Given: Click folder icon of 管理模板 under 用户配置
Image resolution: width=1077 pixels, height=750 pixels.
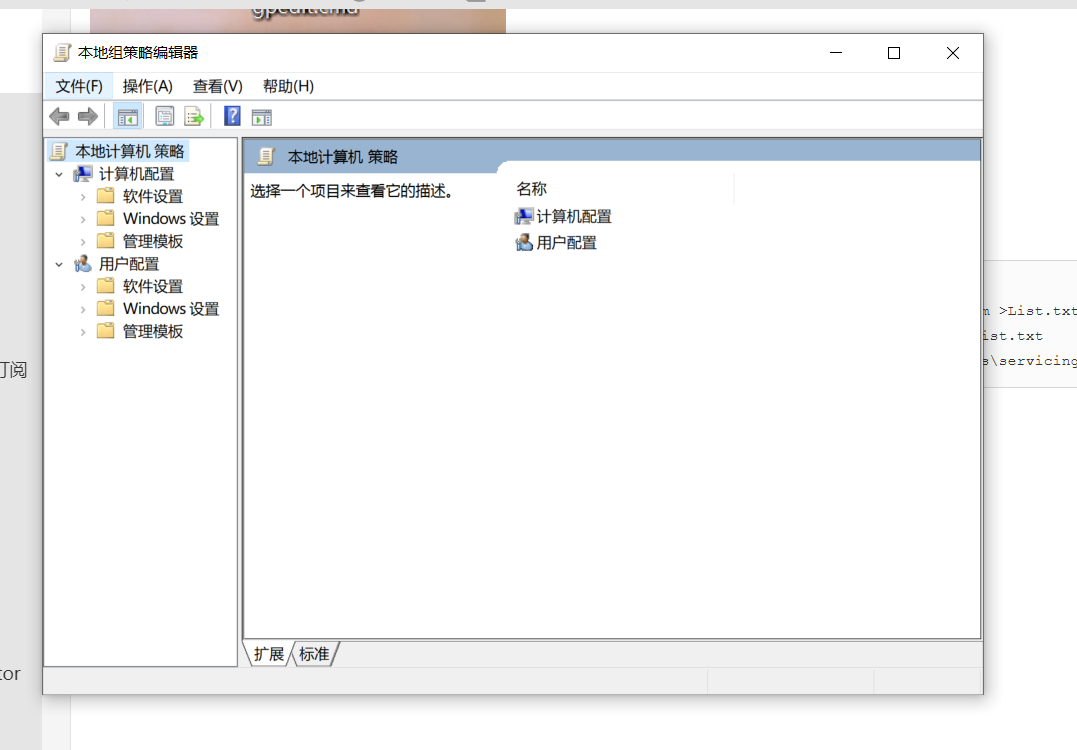Looking at the screenshot, I should tap(106, 331).
